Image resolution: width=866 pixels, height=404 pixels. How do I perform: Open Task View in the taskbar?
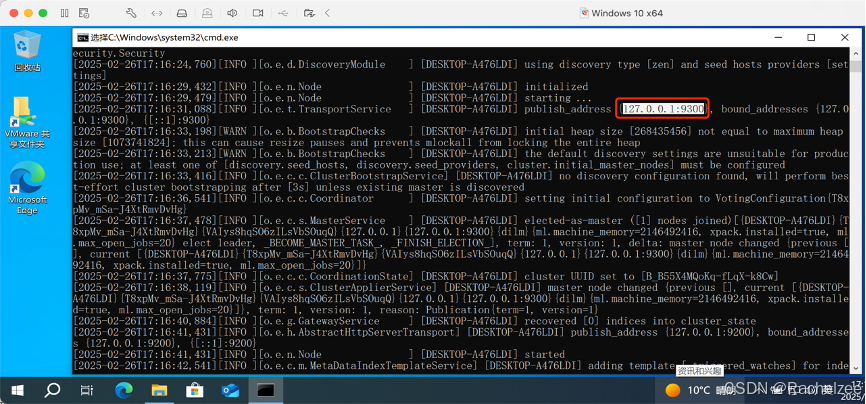(87, 391)
